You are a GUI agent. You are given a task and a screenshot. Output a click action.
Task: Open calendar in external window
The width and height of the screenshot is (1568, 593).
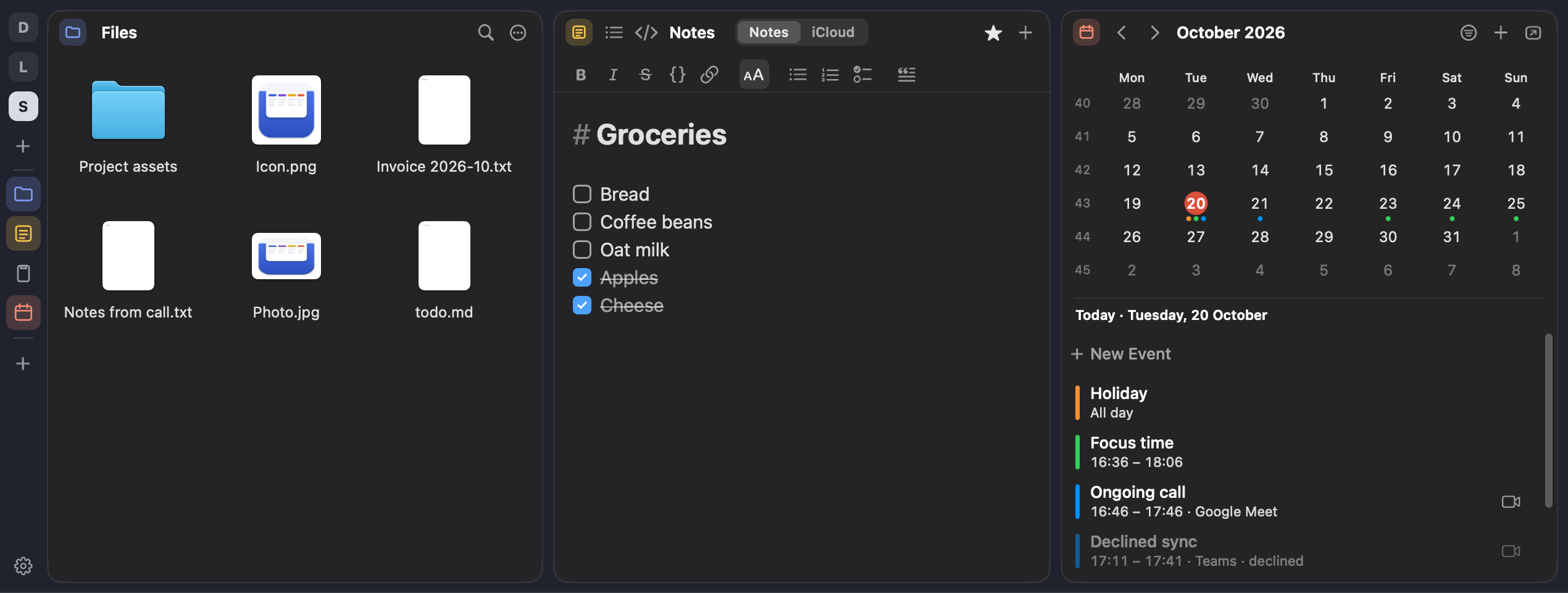tap(1533, 33)
